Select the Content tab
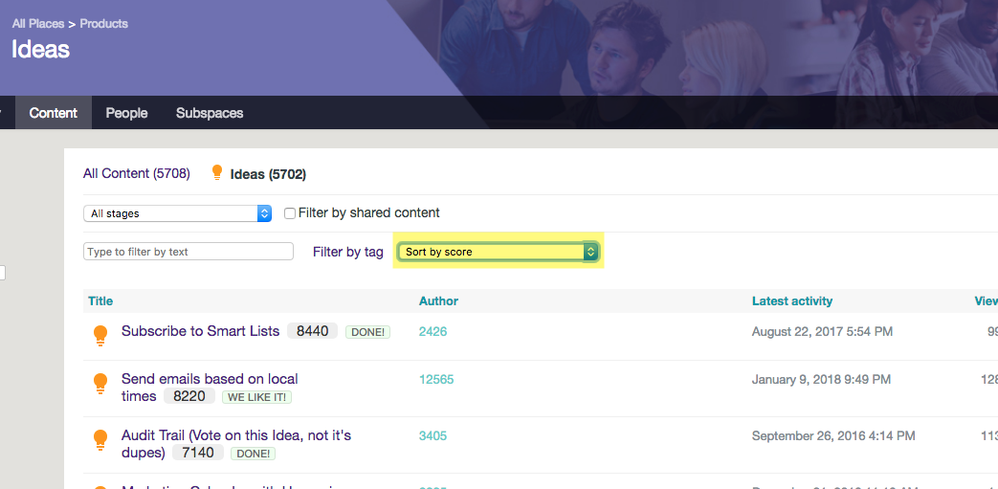Screen dimensions: 998x489 pos(53,113)
